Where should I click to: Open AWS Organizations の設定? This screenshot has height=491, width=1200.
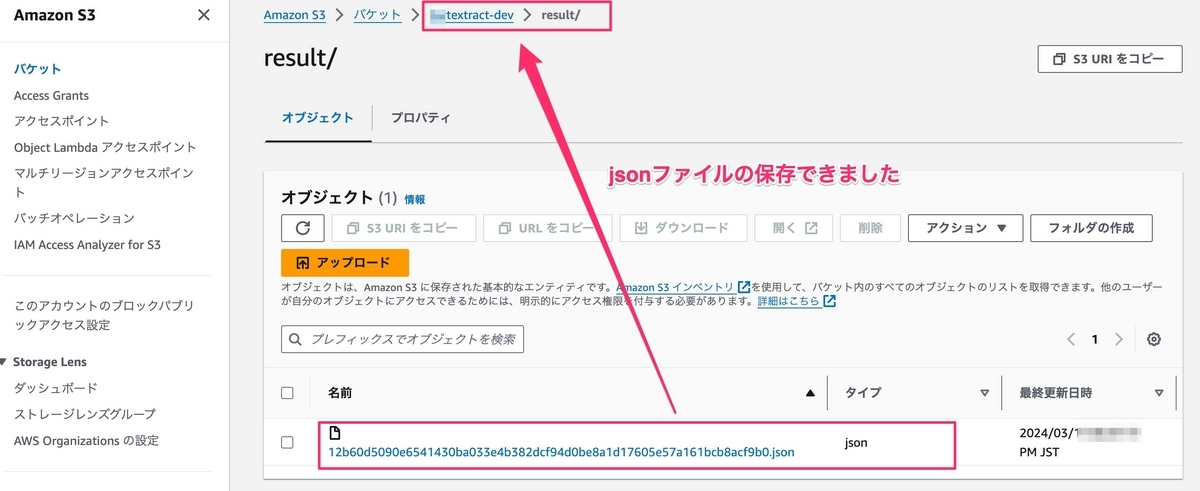(x=86, y=440)
